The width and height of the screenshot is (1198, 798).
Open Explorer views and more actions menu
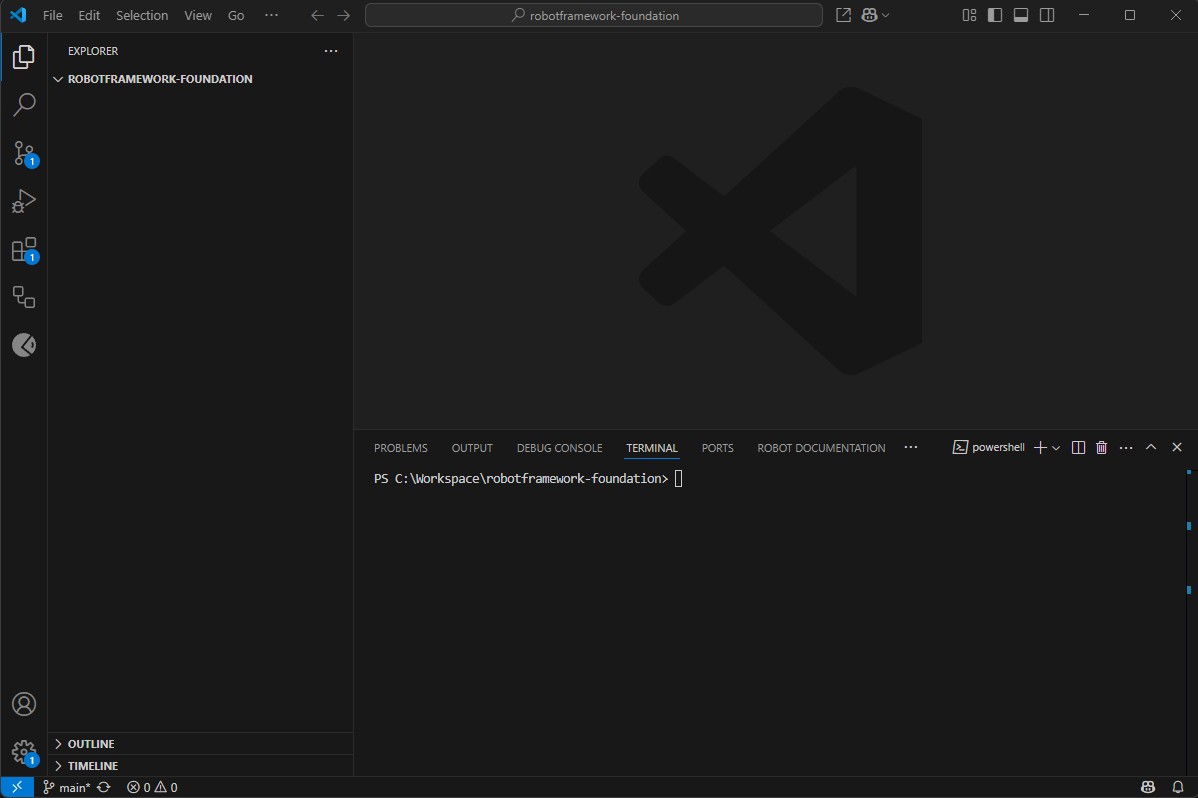coord(331,50)
